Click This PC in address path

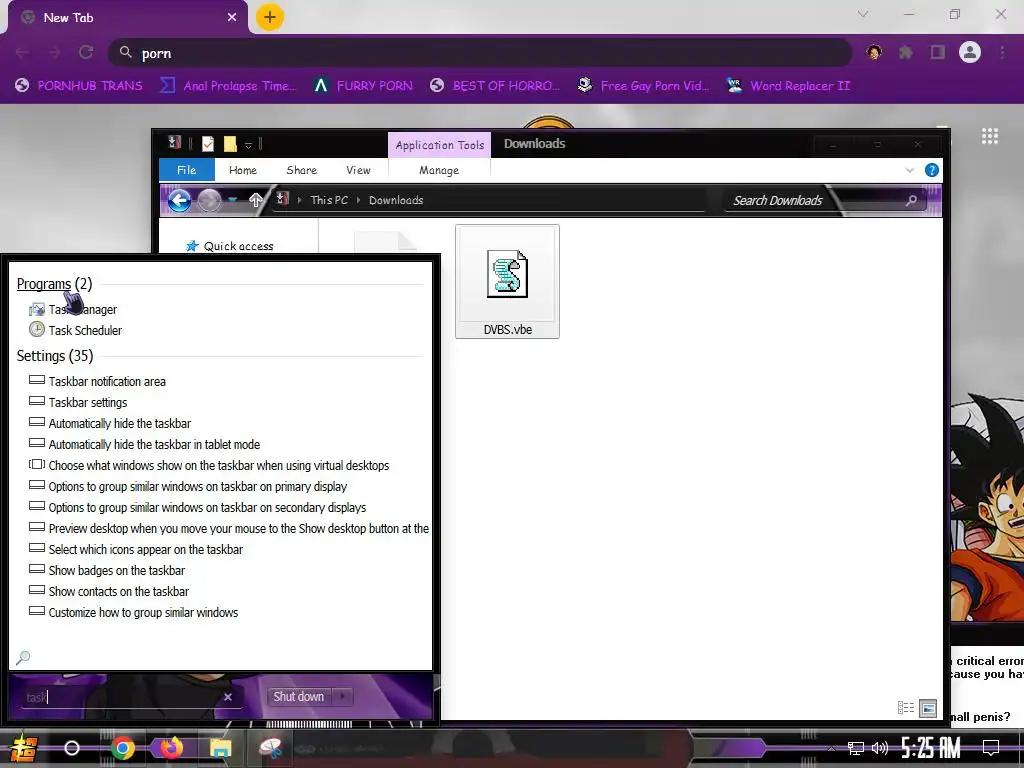click(x=329, y=200)
